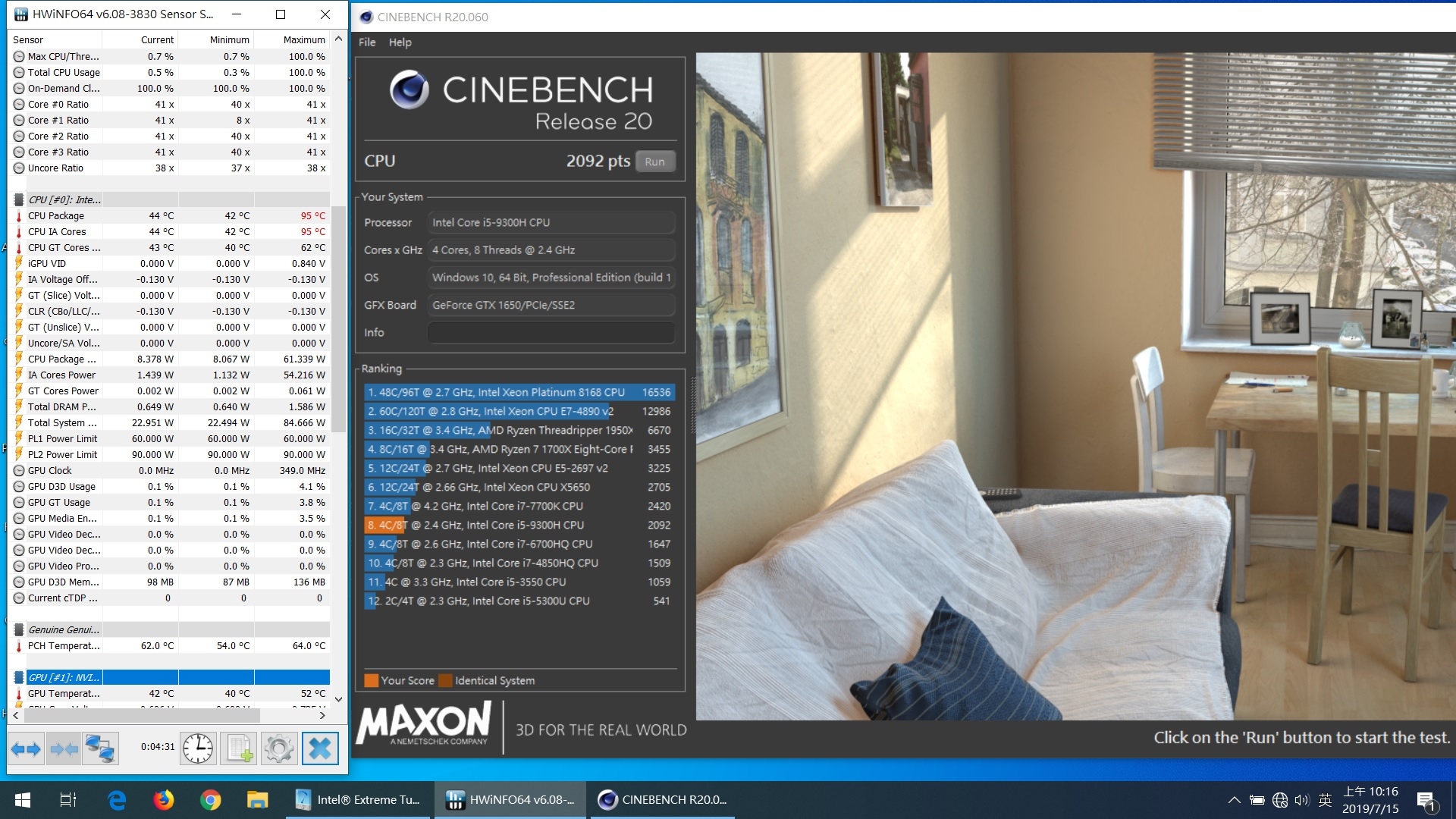
Task: Start logging with the spreadsheet plus icon
Action: [239, 749]
